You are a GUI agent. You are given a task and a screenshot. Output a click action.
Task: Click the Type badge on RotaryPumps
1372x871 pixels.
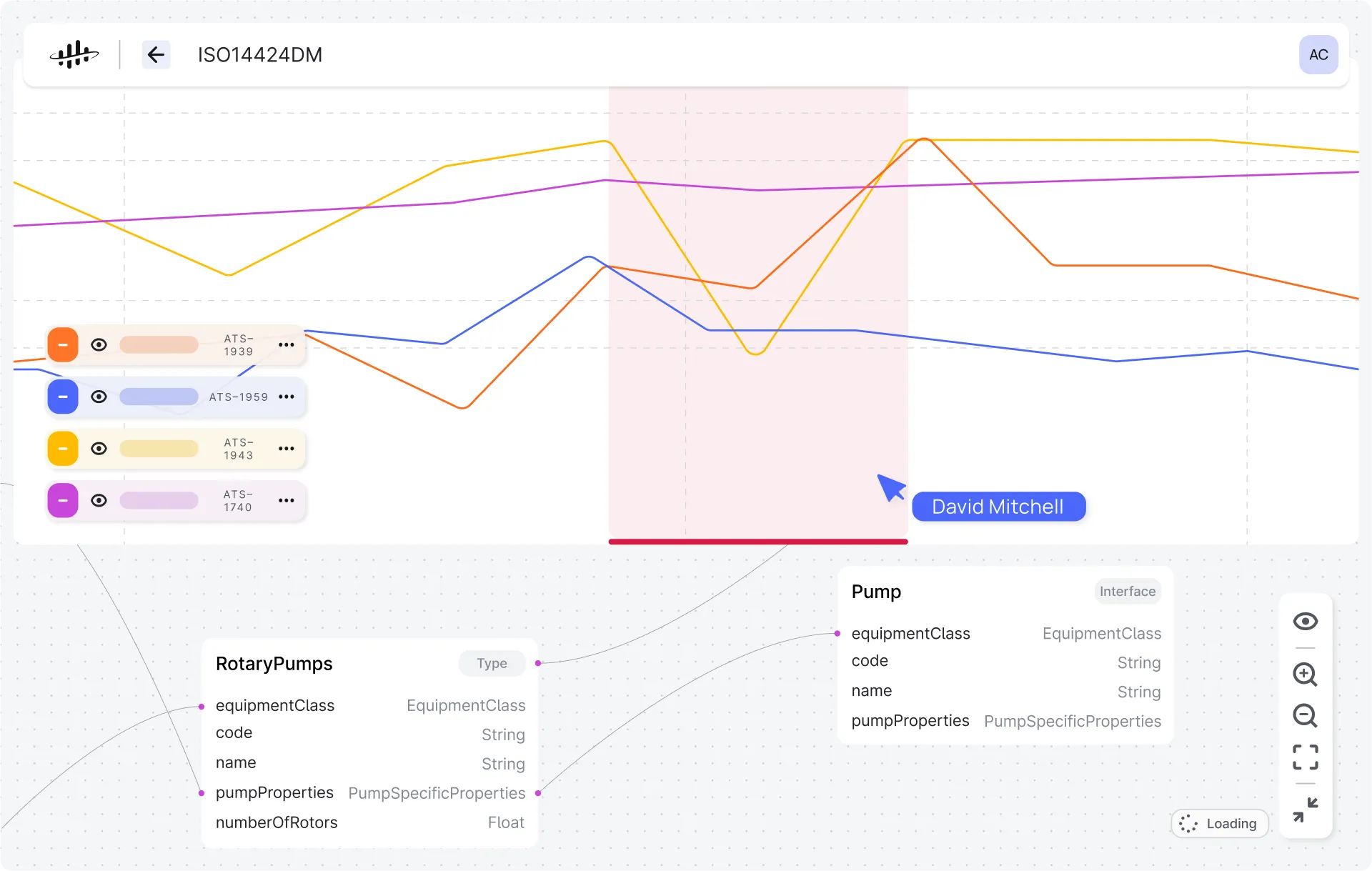pos(492,663)
